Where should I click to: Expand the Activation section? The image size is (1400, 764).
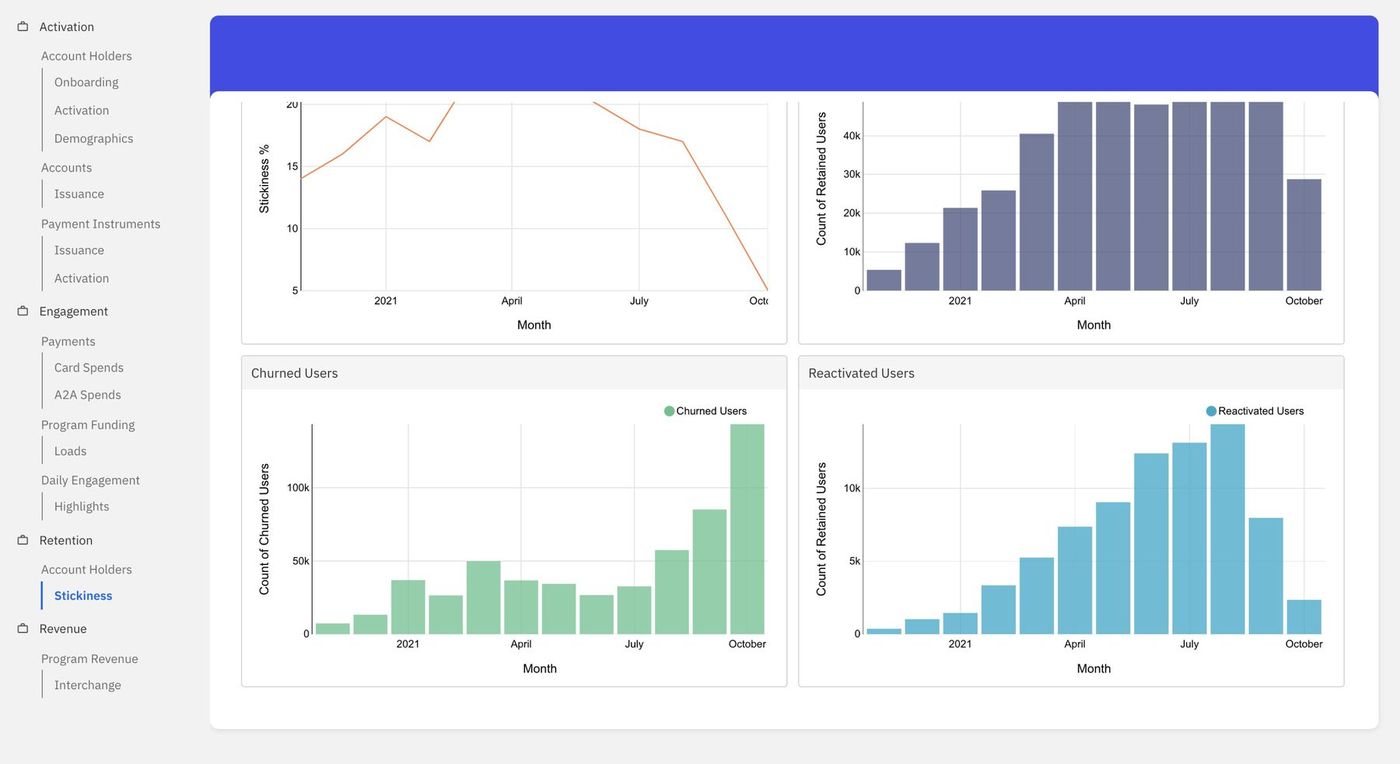pos(66,27)
